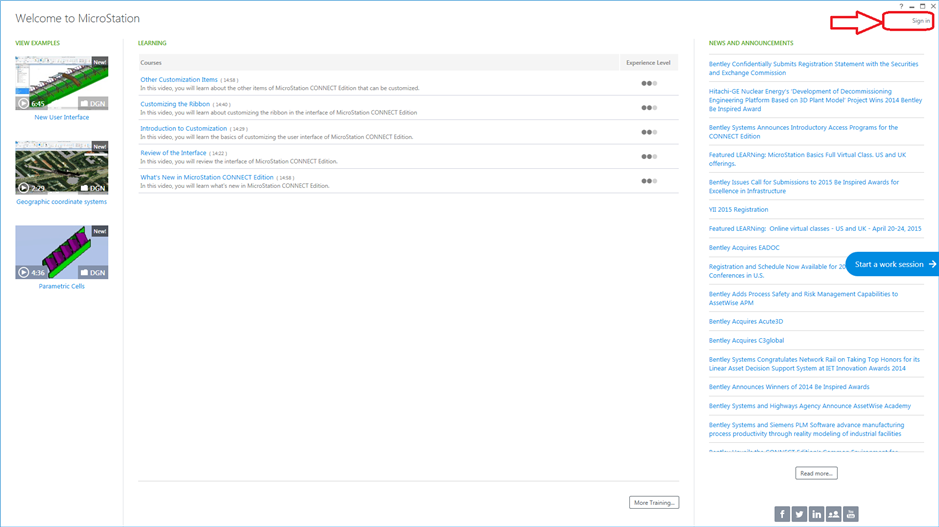Click experience dots for Customizing the Ribbon
This screenshot has height=527, width=939.
click(649, 108)
